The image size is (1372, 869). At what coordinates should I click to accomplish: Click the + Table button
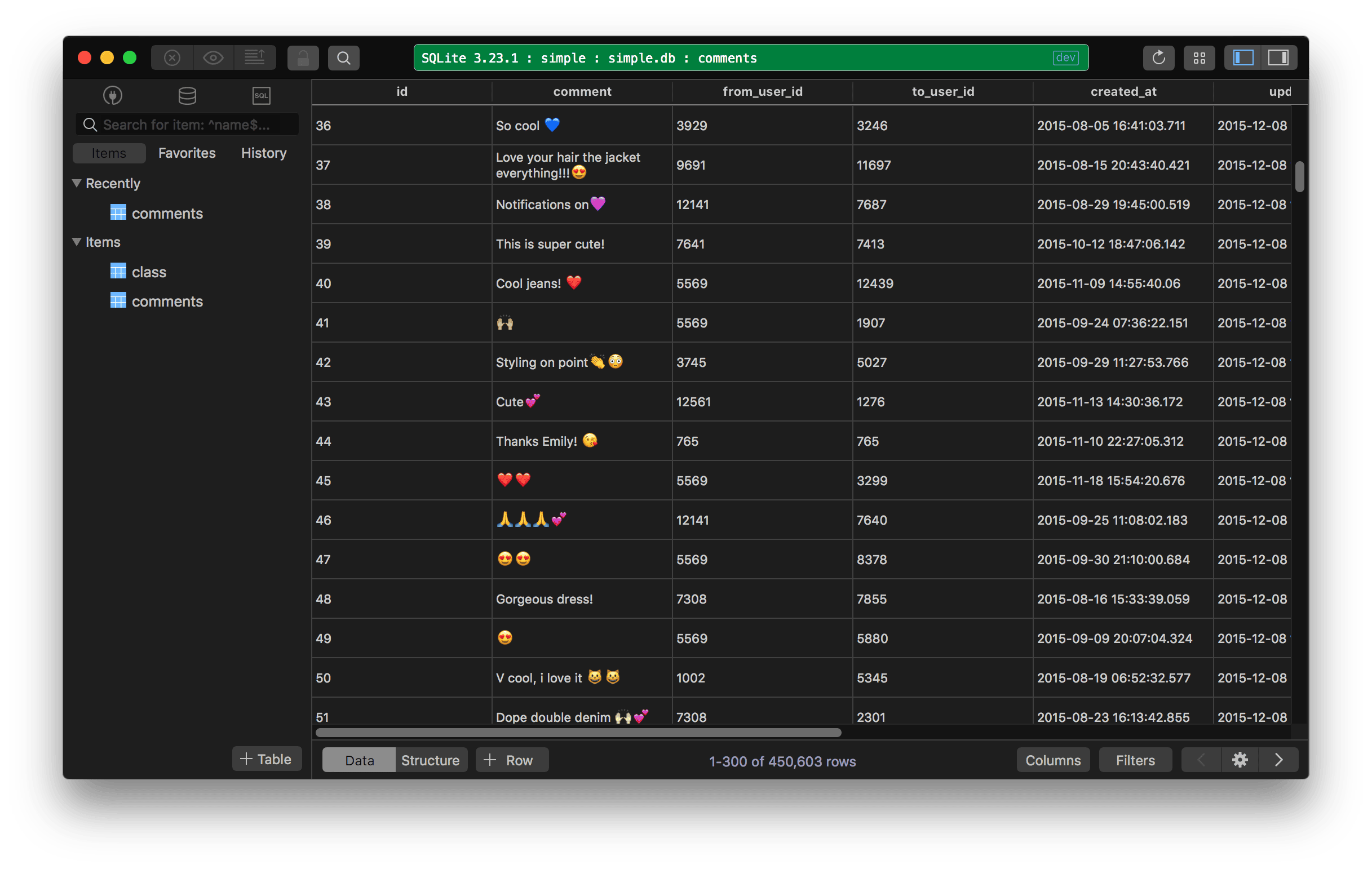click(266, 760)
